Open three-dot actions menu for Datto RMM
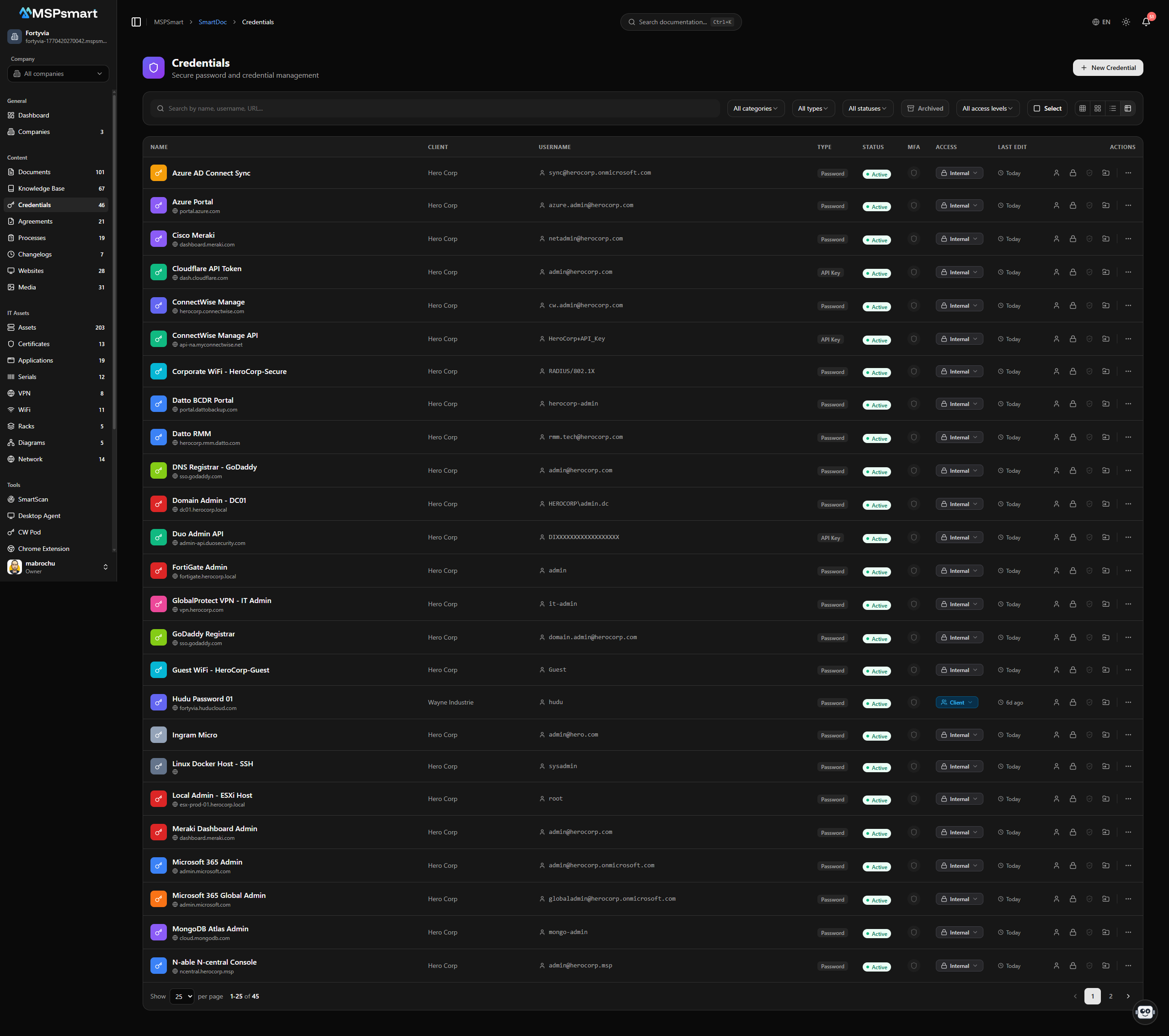Viewport: 1169px width, 1036px height. click(1128, 437)
